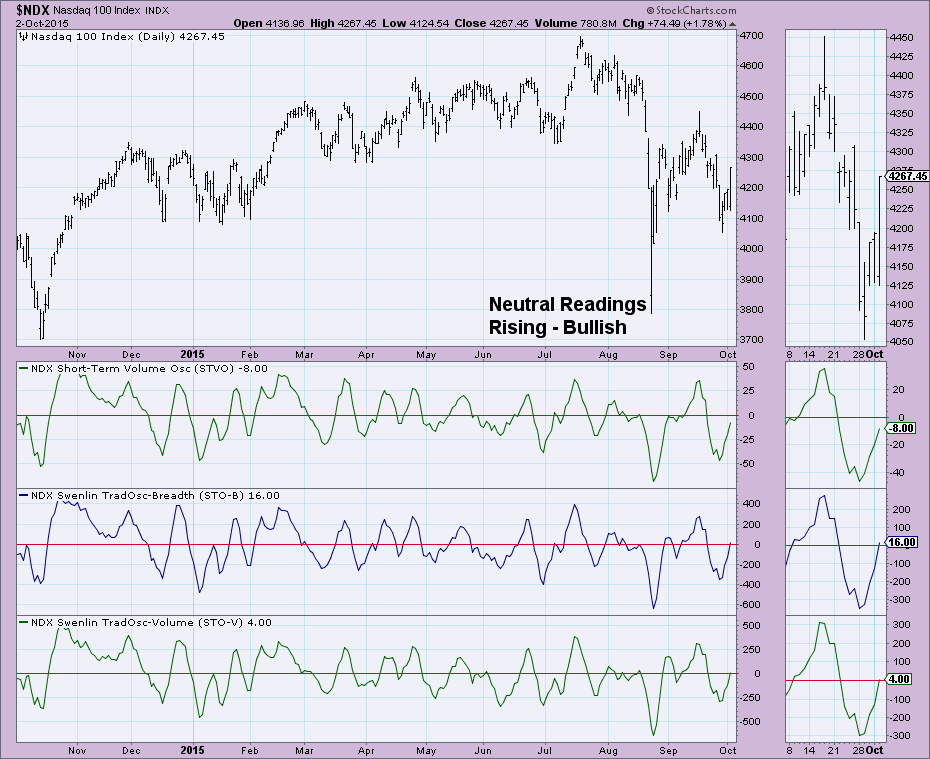Click the Aug label under price chart

click(609, 355)
